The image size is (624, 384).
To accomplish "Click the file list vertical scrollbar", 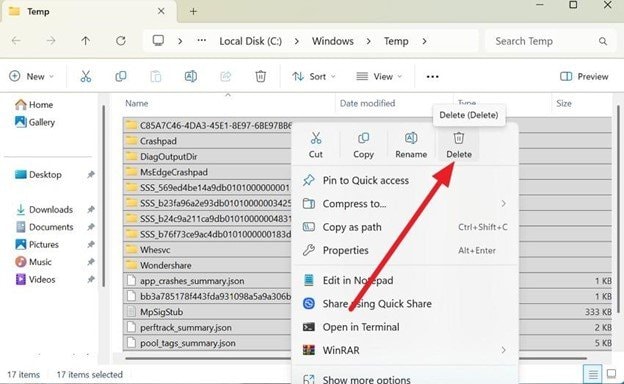I will (x=618, y=209).
